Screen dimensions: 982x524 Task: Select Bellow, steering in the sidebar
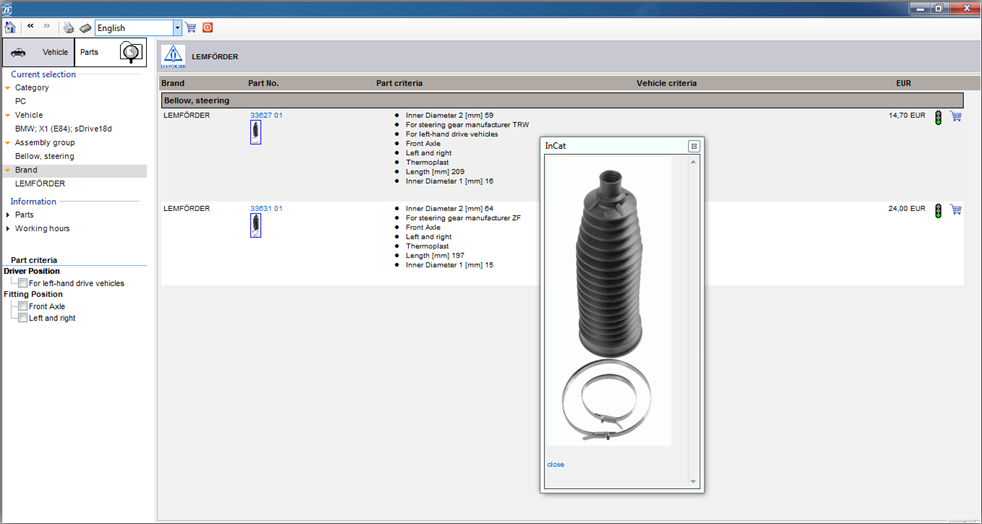(44, 157)
